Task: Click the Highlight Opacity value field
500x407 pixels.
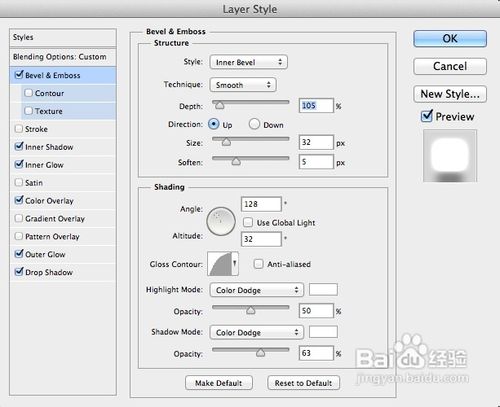Action: (316, 311)
